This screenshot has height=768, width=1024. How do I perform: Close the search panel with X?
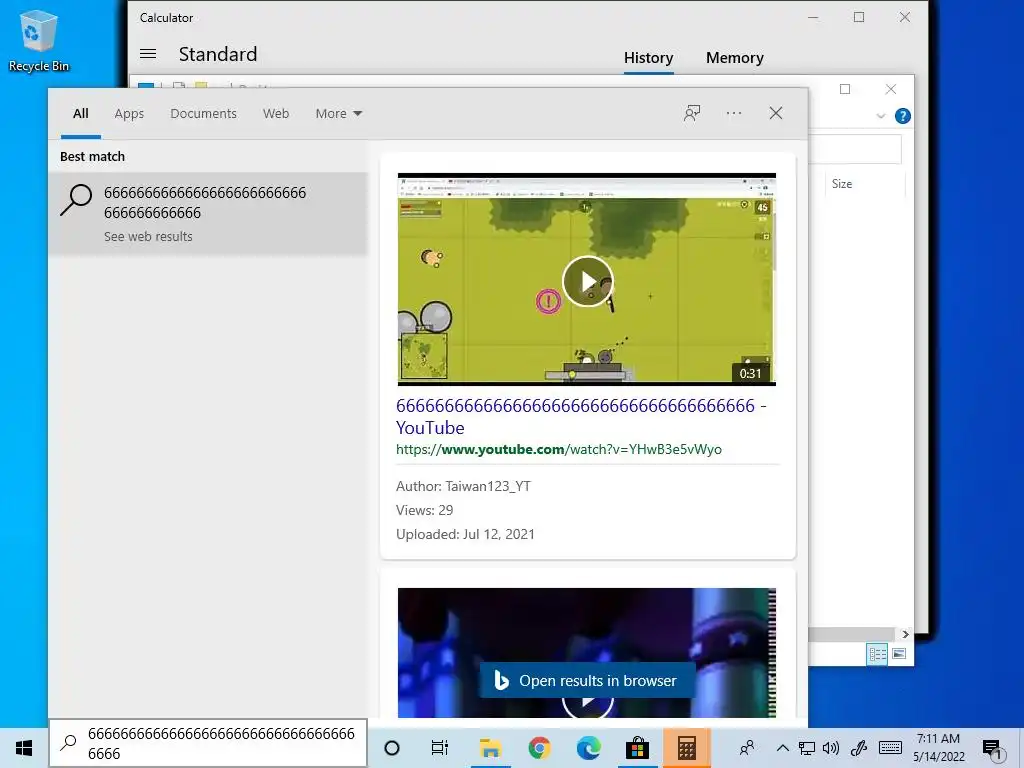776,113
